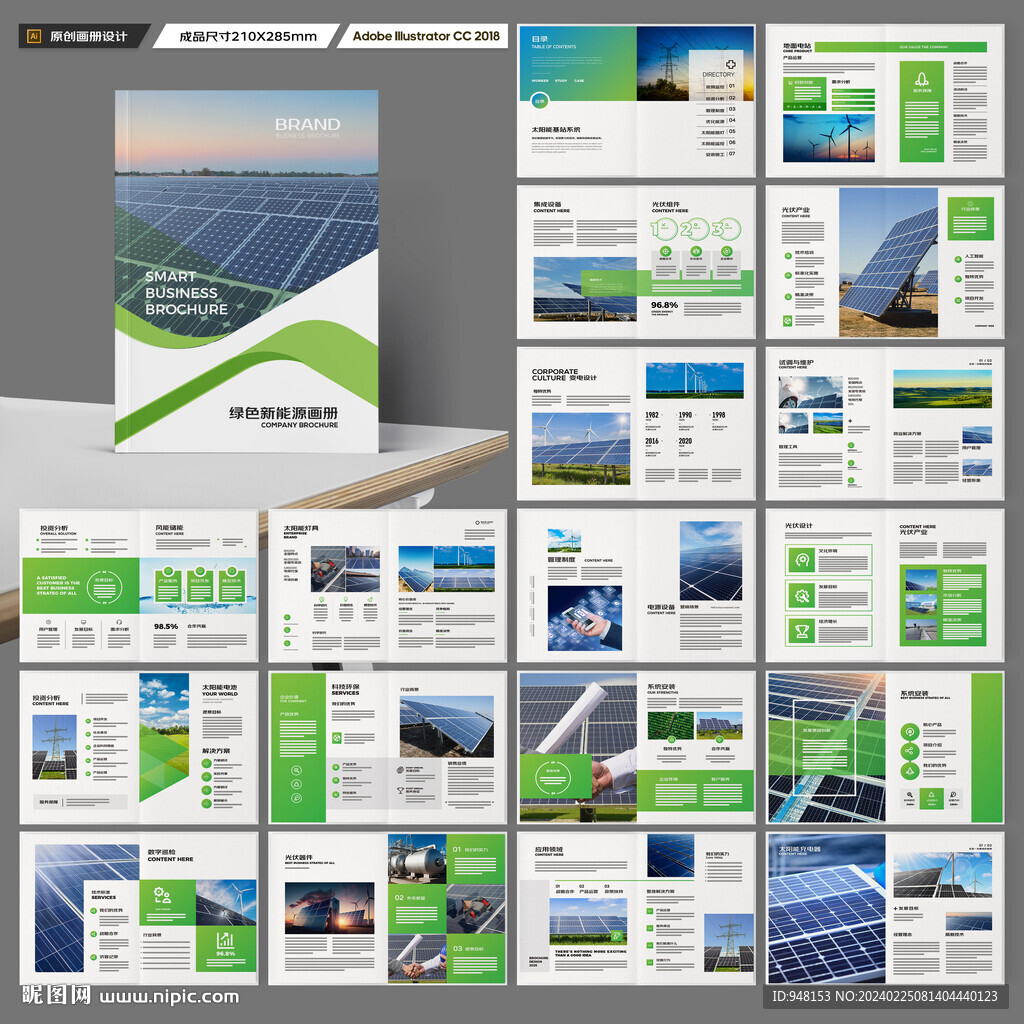Click the ID:948153 number text
This screenshot has height=1024, width=1024.
[x=801, y=996]
